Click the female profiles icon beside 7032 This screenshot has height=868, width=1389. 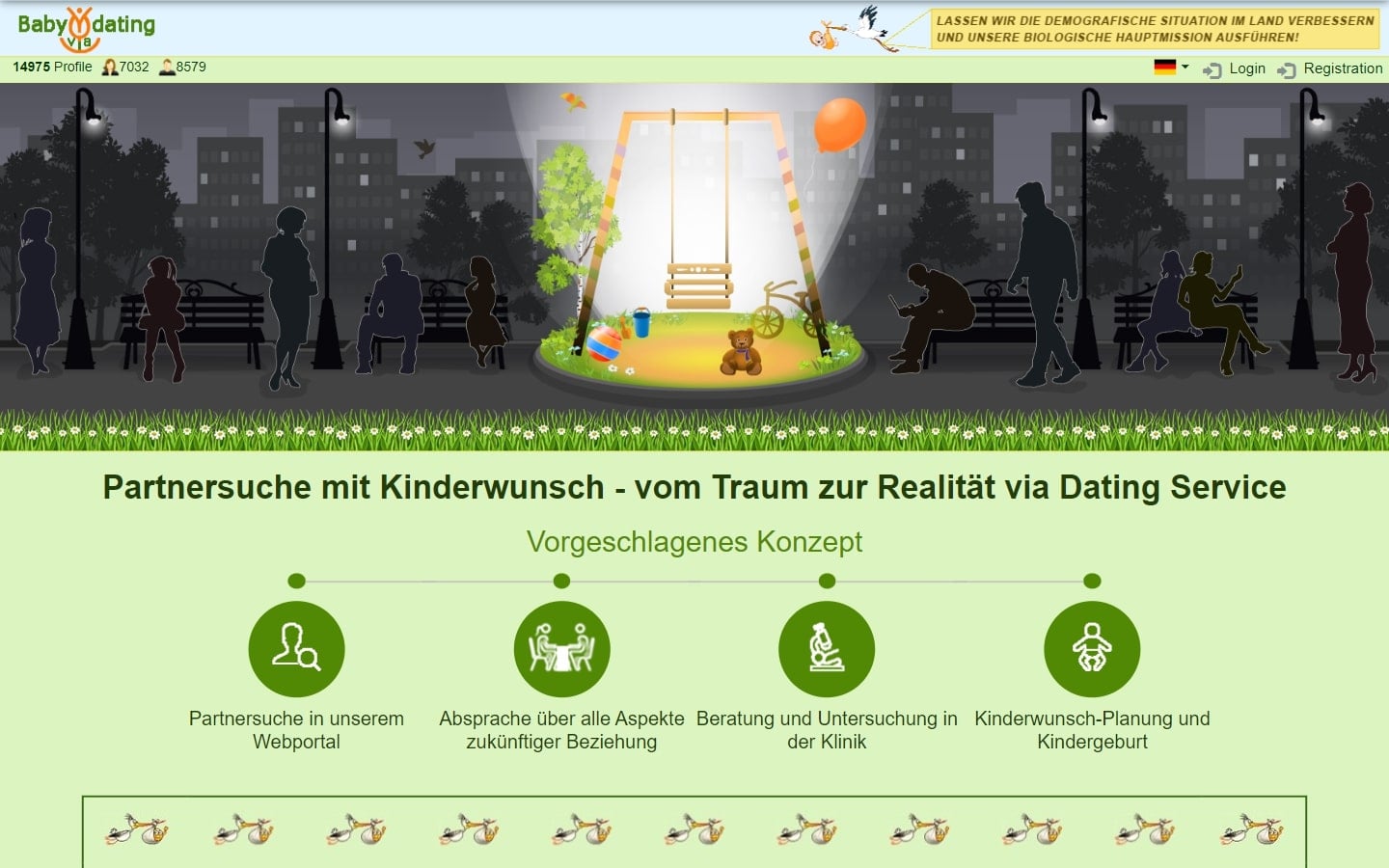coord(110,68)
